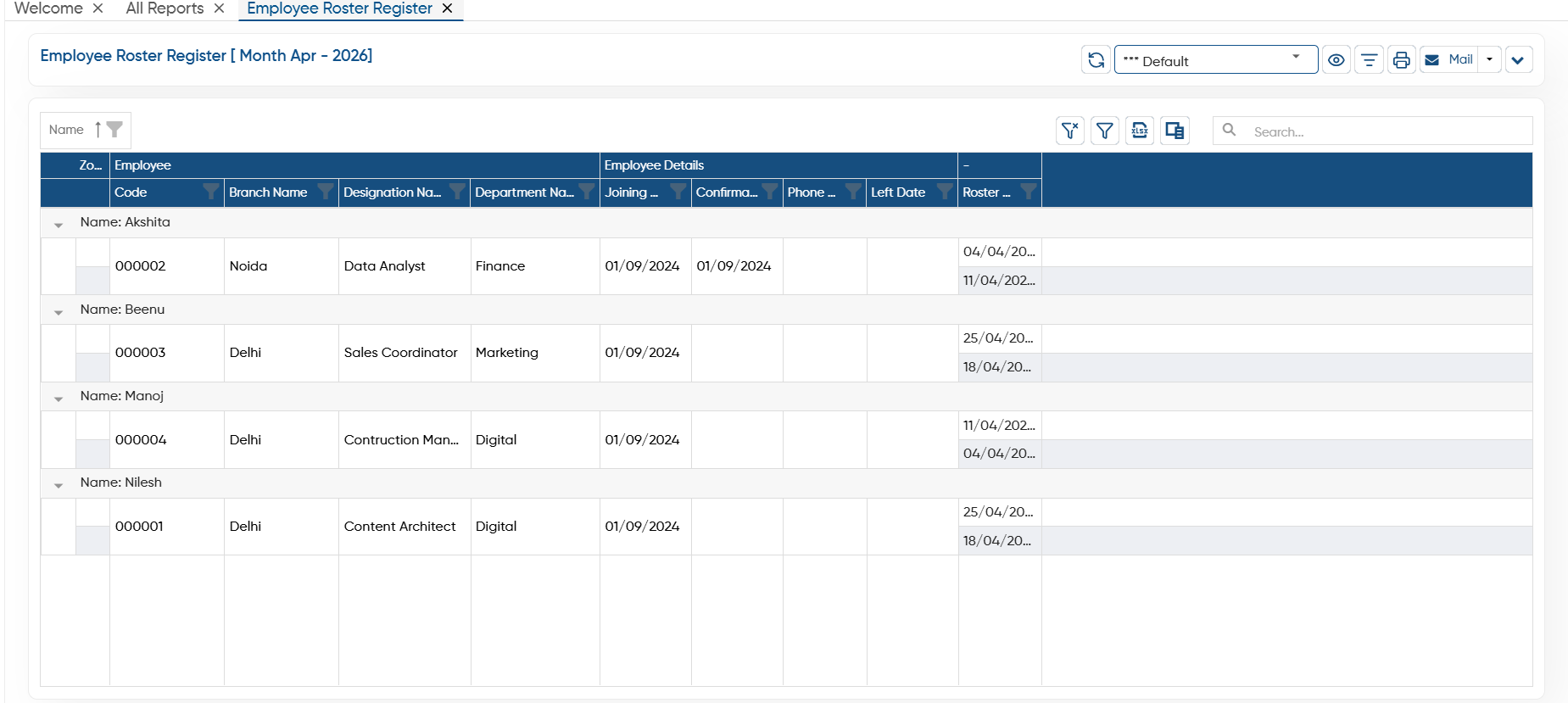Toggle the eye preview icon
Screen dimensions: 1568x703
(x=1336, y=60)
